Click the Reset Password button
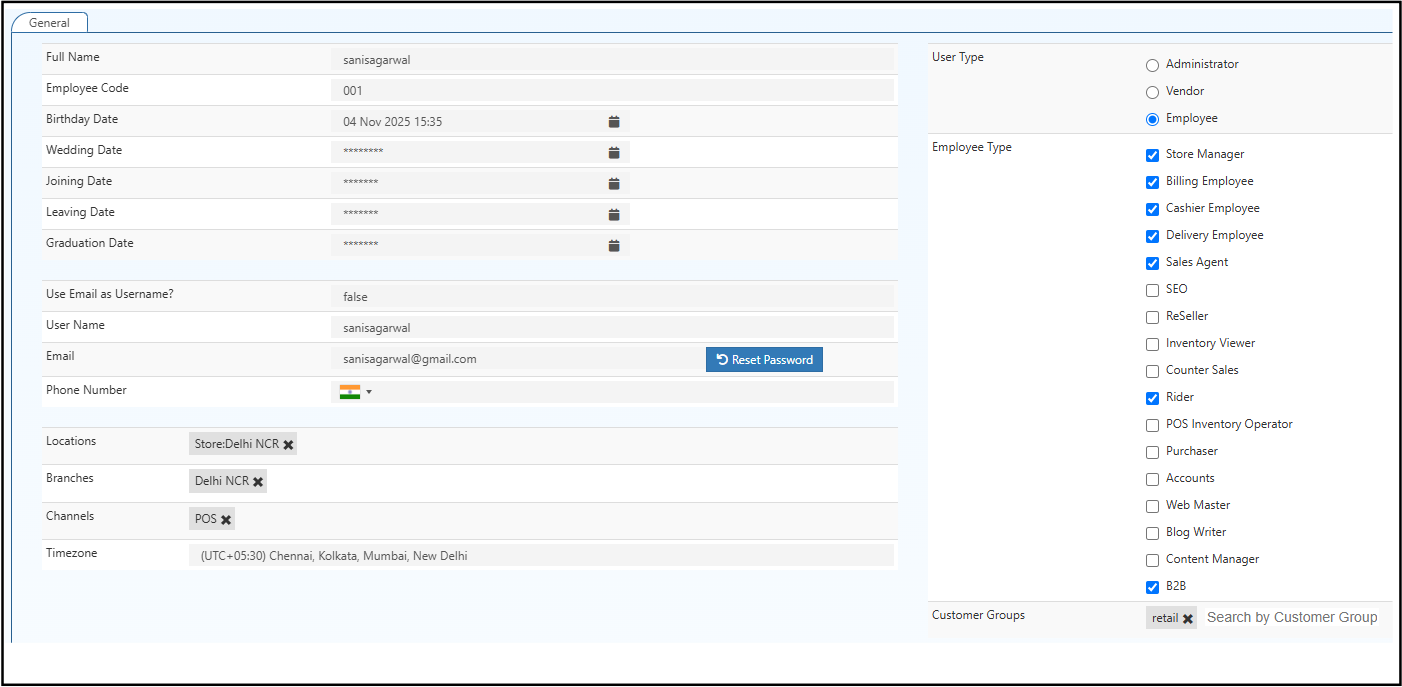Viewport: 1402px width, 687px height. coord(764,359)
